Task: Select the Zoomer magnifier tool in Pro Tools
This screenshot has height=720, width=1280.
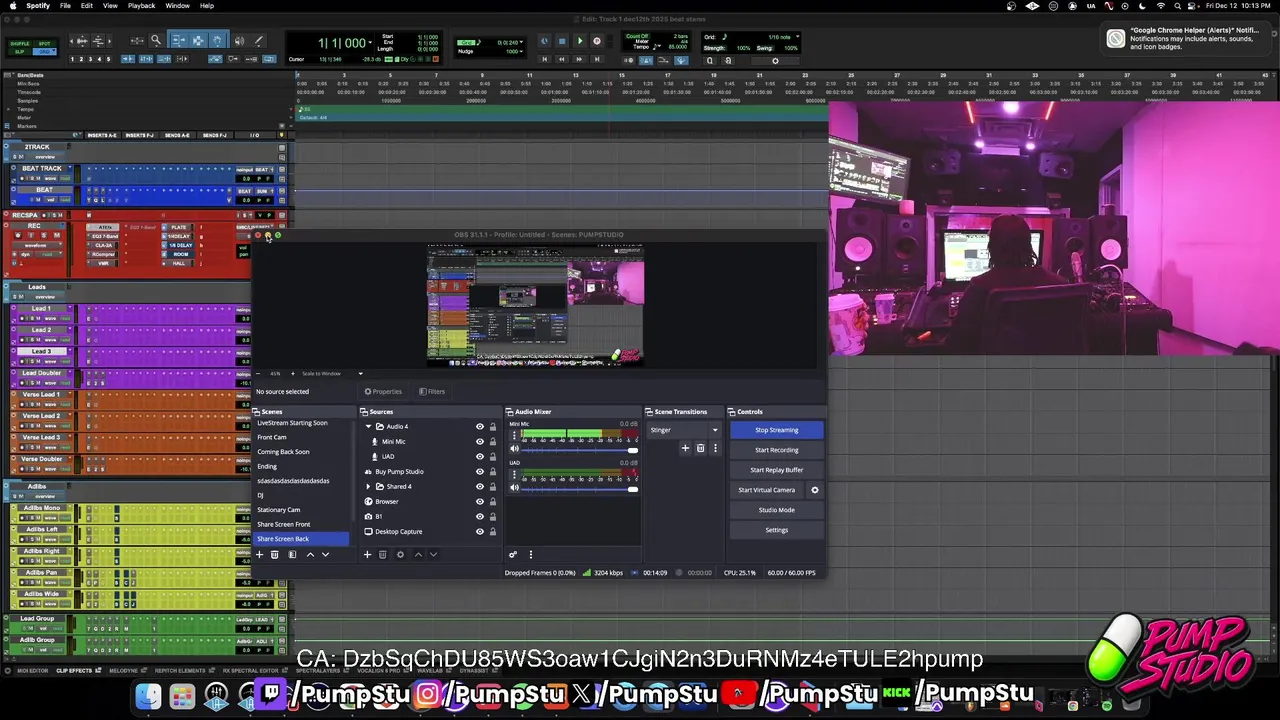Action: 155,40
